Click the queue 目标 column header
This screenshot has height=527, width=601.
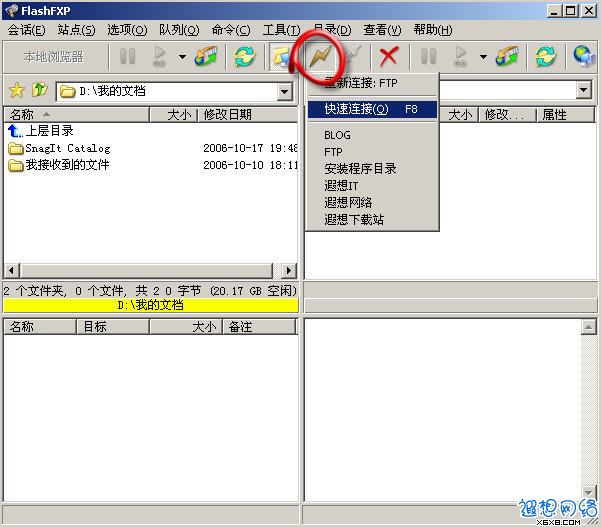pos(113,327)
